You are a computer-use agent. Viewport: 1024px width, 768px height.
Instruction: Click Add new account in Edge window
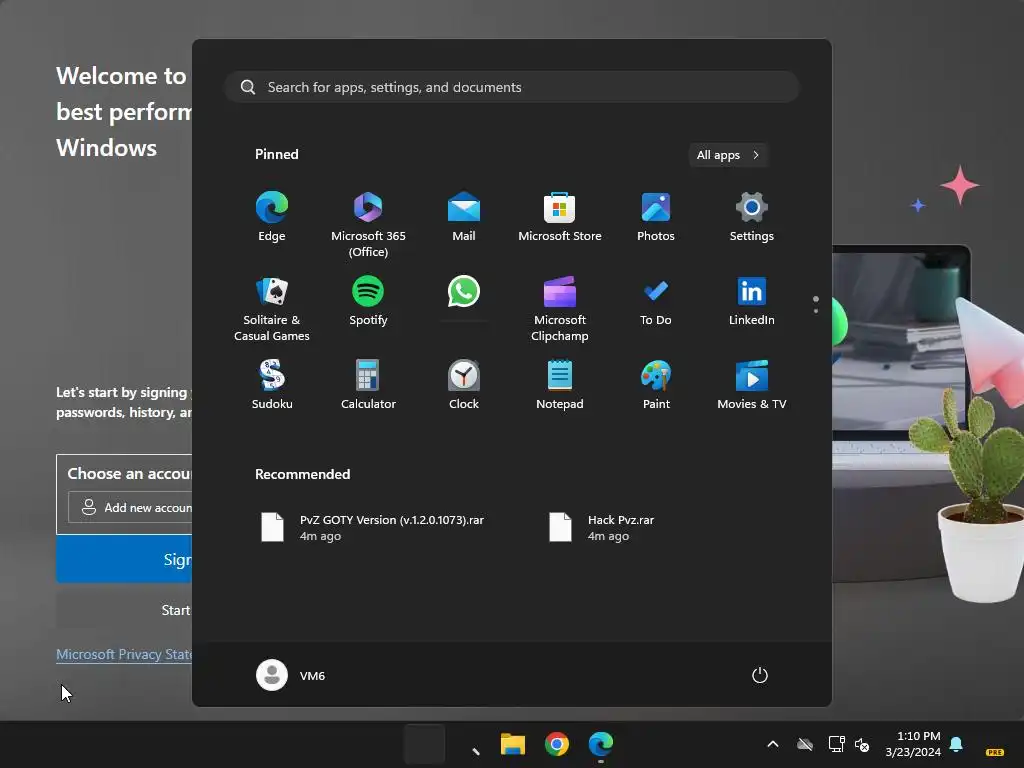point(131,507)
